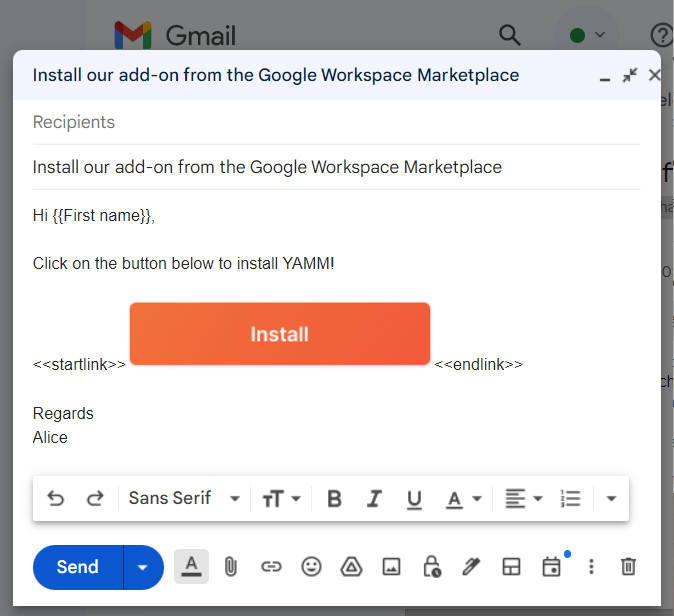
Task: Discard the draft with the trash icon
Action: (x=628, y=567)
